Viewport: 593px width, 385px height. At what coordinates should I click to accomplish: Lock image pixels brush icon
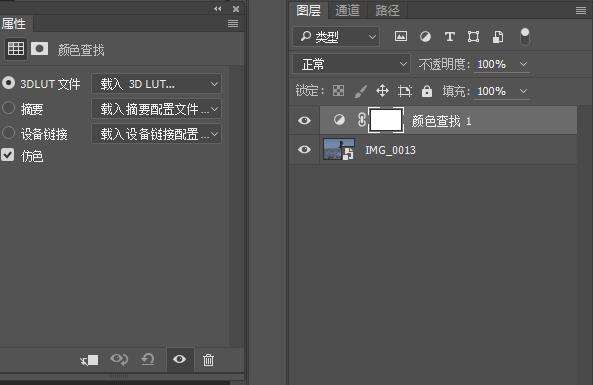click(x=360, y=91)
